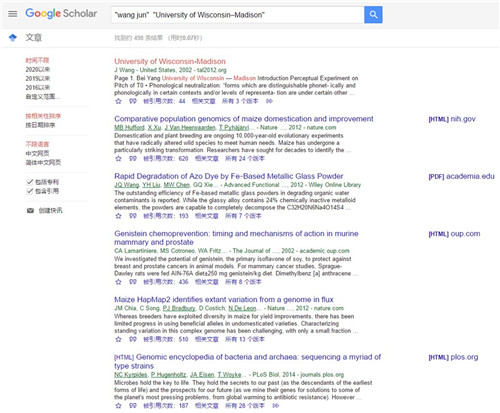This screenshot has width=500, height=413.
Task: Open author JQ Wang profile
Action: (127, 185)
